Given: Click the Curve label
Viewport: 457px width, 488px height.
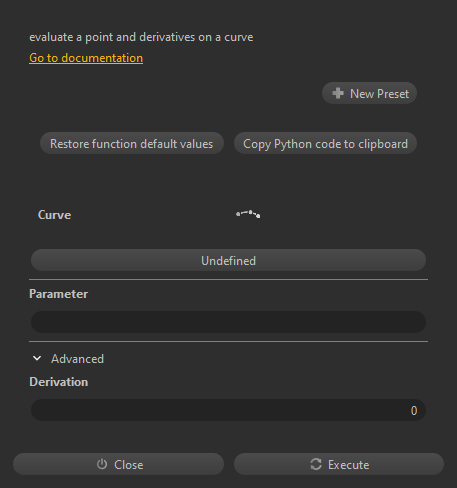Looking at the screenshot, I should [x=54, y=215].
